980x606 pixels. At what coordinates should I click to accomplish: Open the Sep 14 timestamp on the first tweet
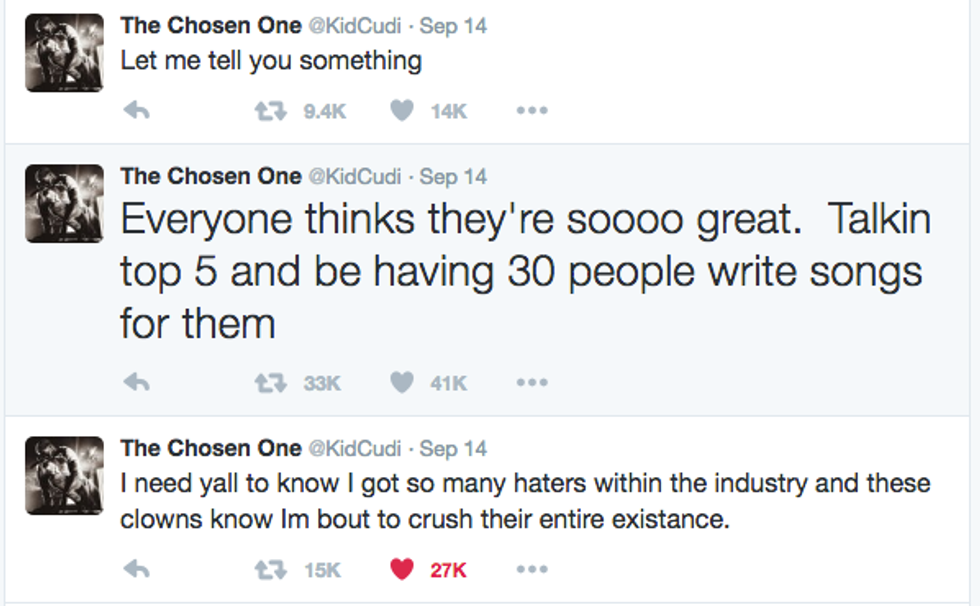coord(453,26)
